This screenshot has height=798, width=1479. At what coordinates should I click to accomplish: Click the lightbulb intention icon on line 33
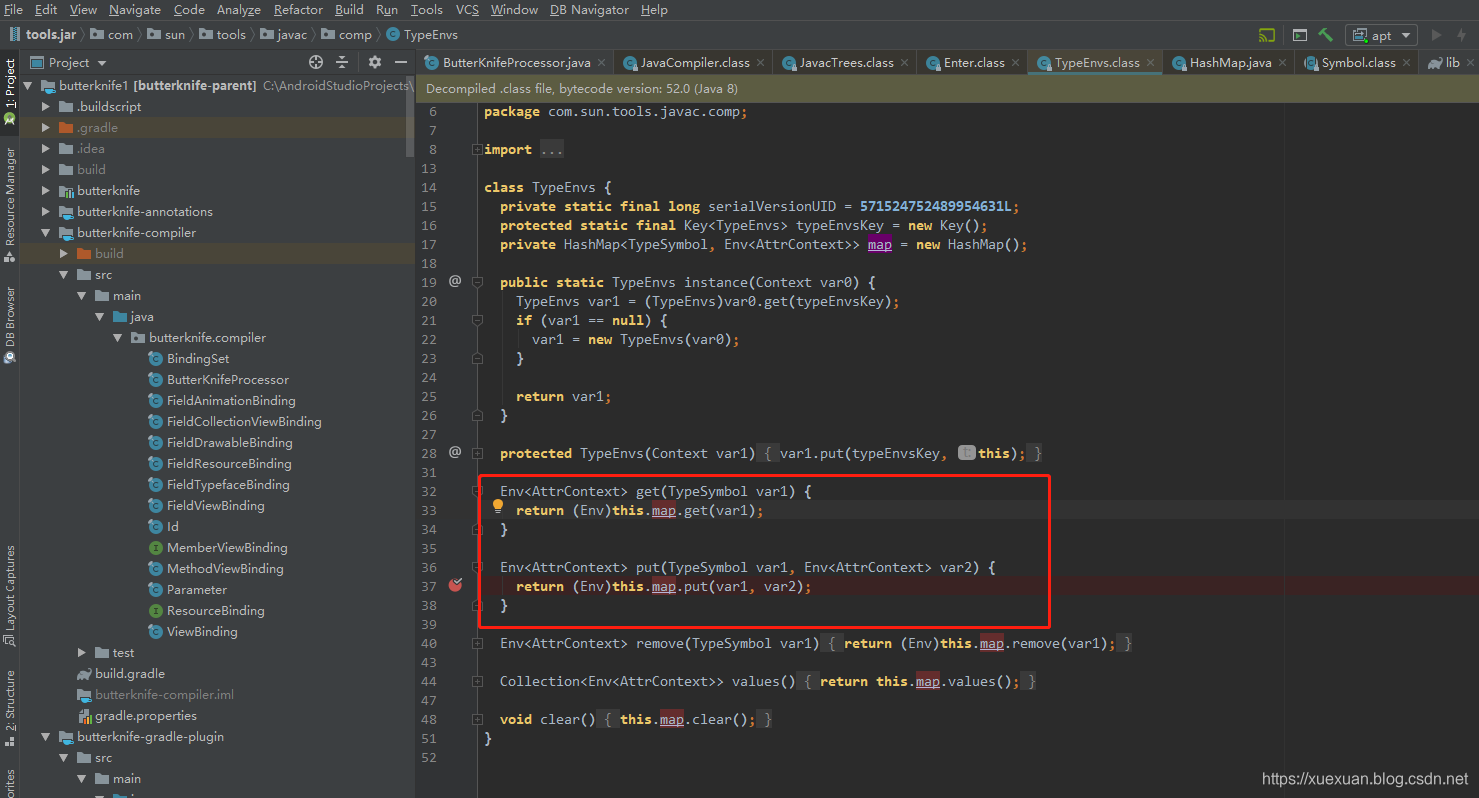pyautogui.click(x=497, y=507)
